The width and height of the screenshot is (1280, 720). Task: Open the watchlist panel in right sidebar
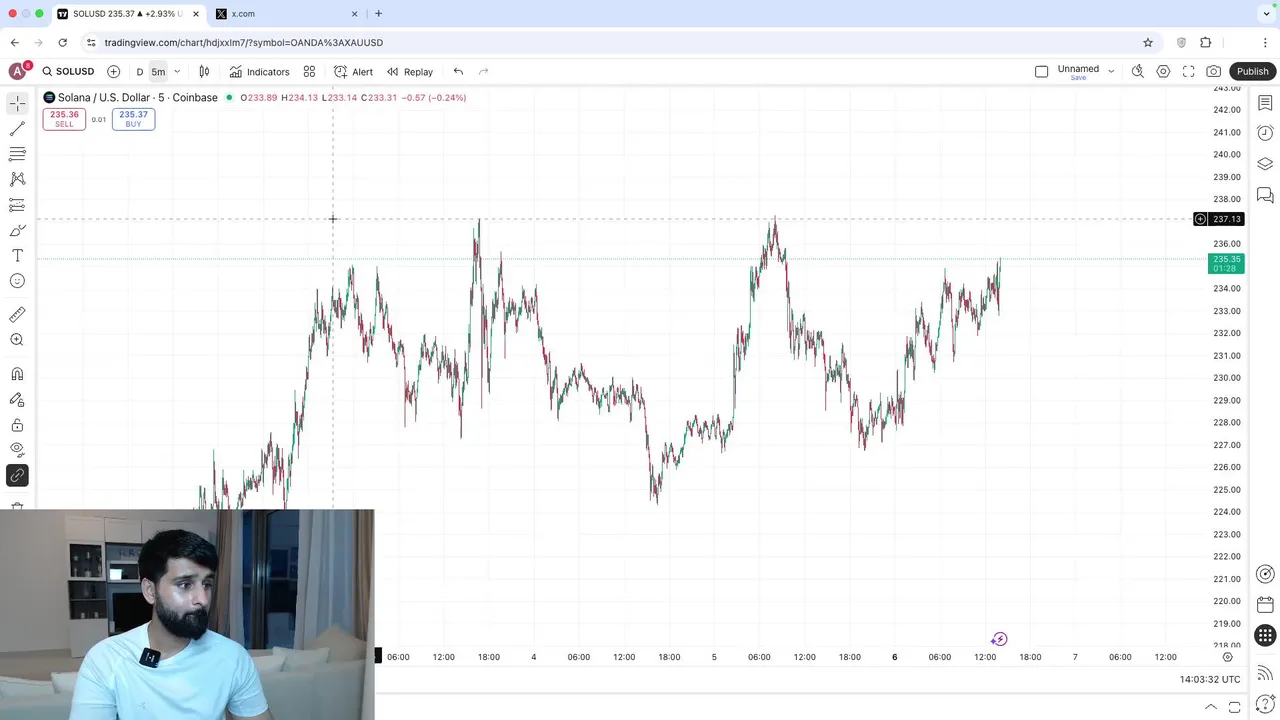1265,103
